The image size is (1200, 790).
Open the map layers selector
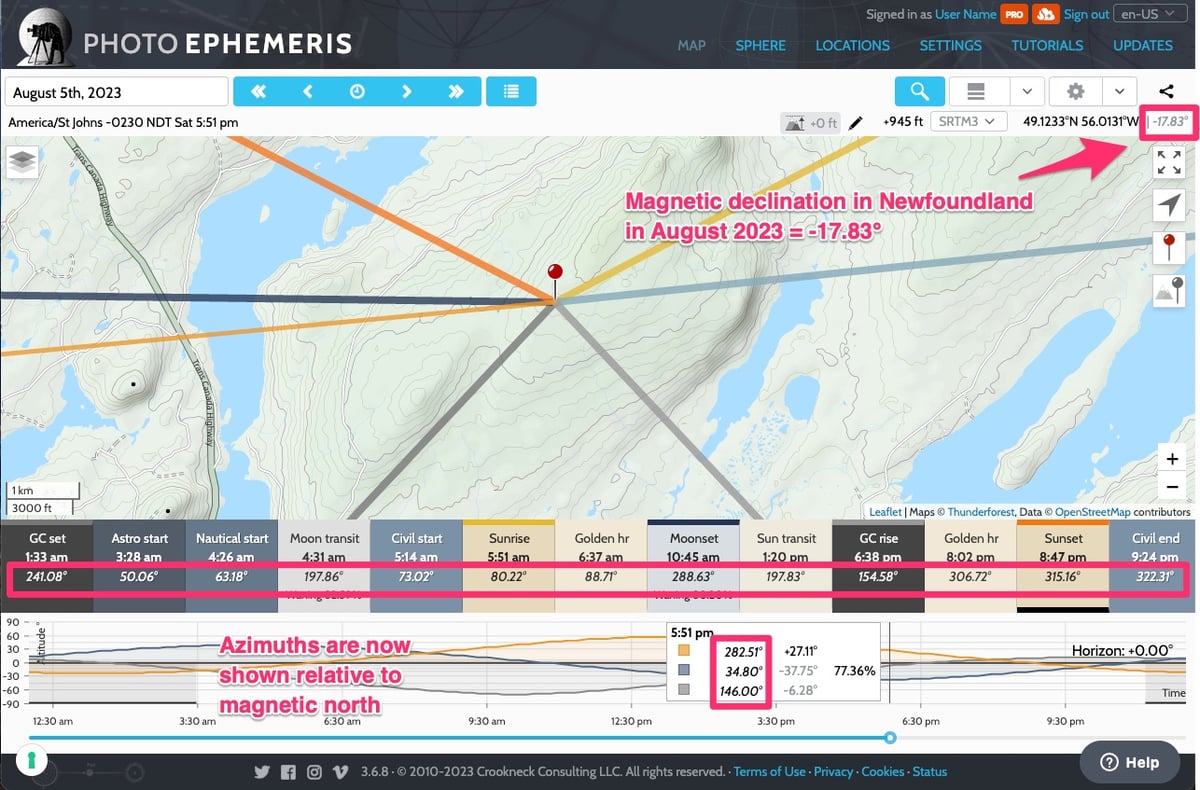pos(22,161)
